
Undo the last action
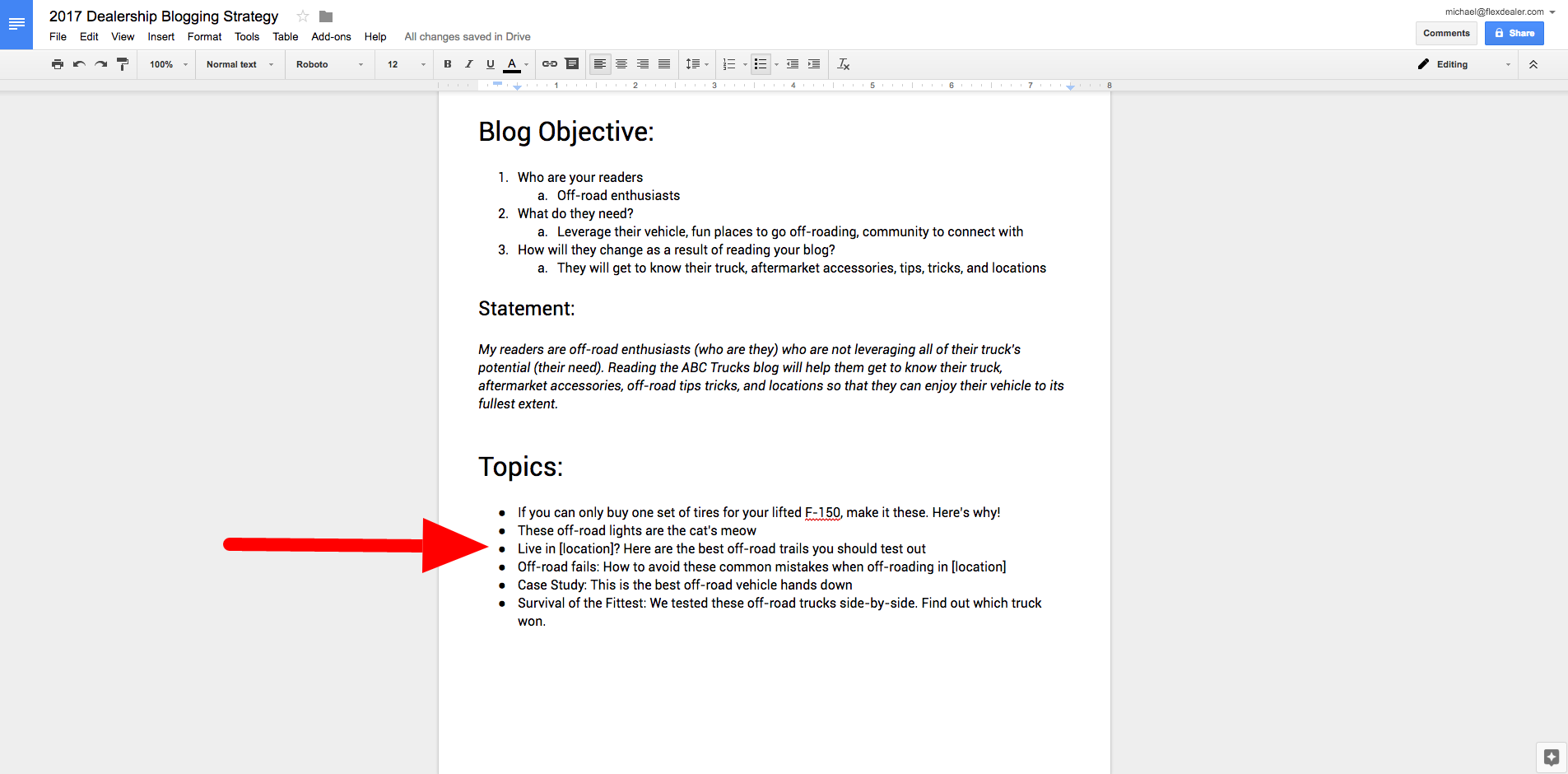click(x=79, y=64)
